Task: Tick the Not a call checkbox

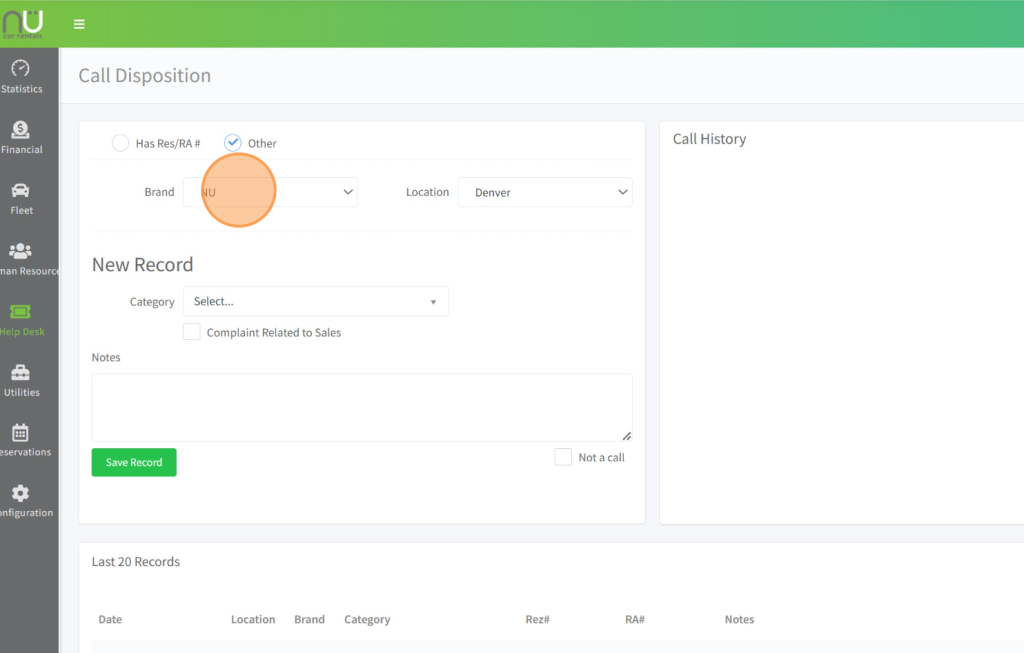Action: pyautogui.click(x=564, y=457)
